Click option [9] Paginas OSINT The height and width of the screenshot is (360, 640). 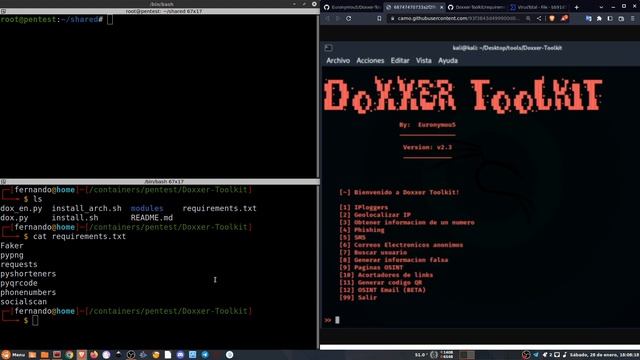(x=371, y=267)
